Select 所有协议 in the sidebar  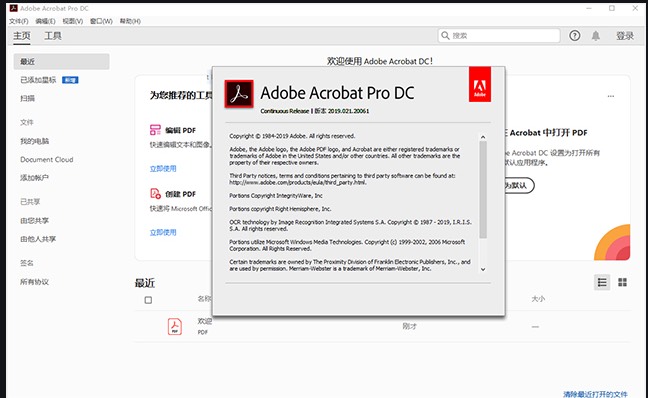(34, 282)
